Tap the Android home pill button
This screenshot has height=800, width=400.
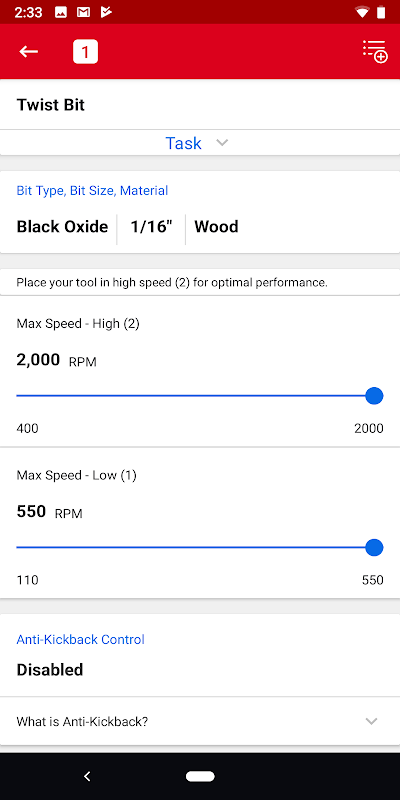pyautogui.click(x=200, y=776)
